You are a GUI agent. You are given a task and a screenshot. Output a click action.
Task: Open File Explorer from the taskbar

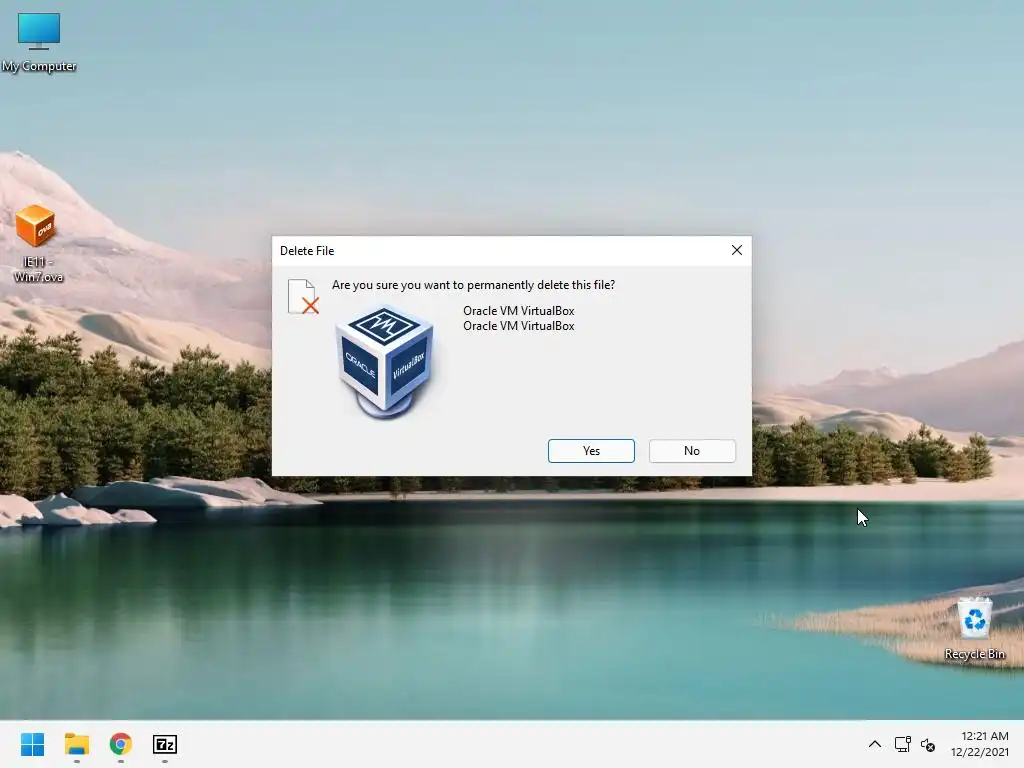(76, 744)
